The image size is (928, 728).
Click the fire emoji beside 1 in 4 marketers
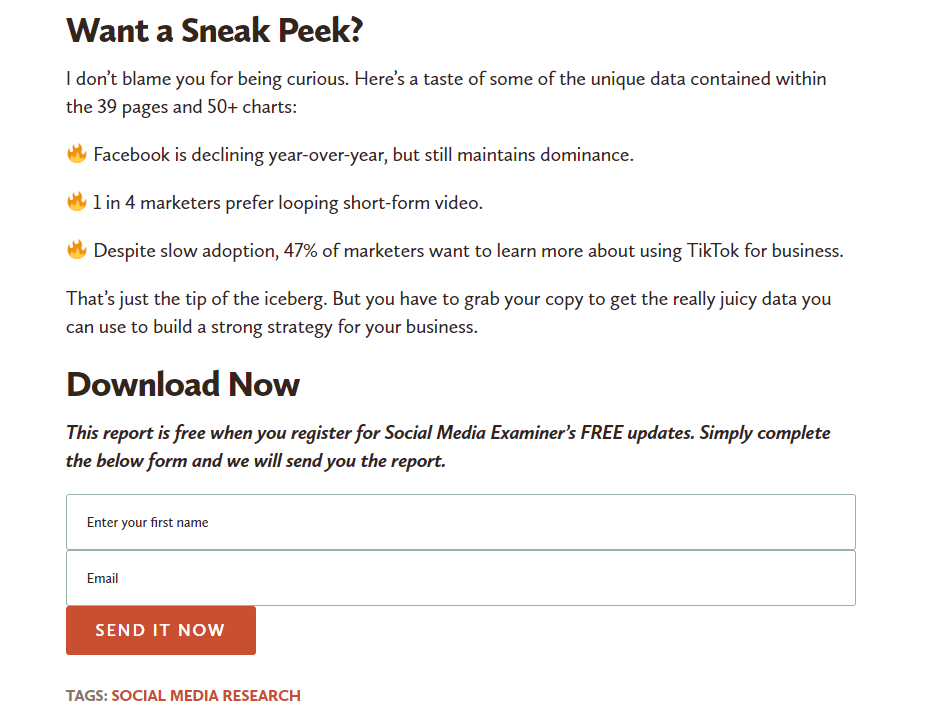pos(77,202)
